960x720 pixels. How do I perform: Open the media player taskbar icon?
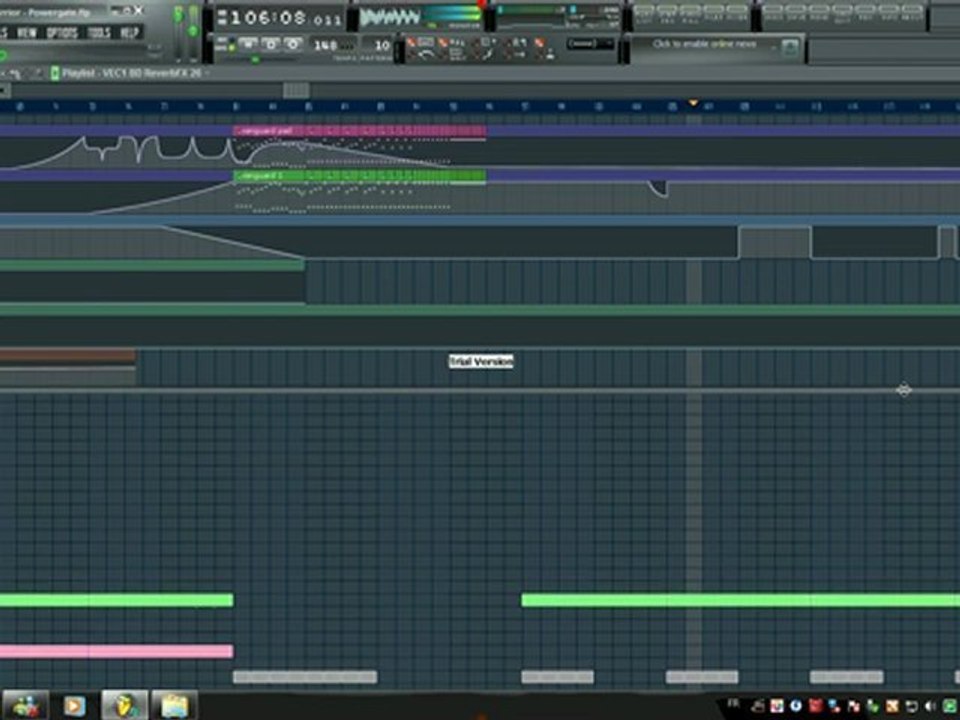point(74,706)
